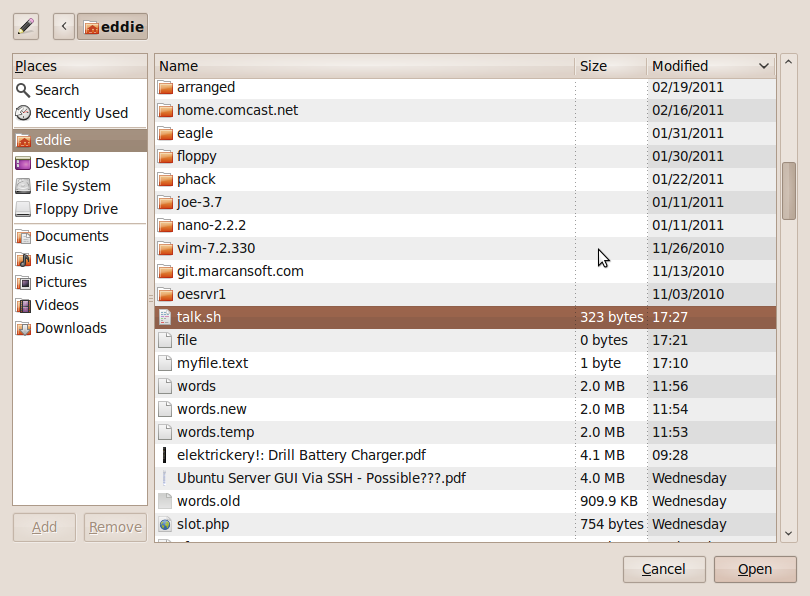Click the 11/26/2010 modified date
Screen dimensions: 810x596
[x=688, y=248]
